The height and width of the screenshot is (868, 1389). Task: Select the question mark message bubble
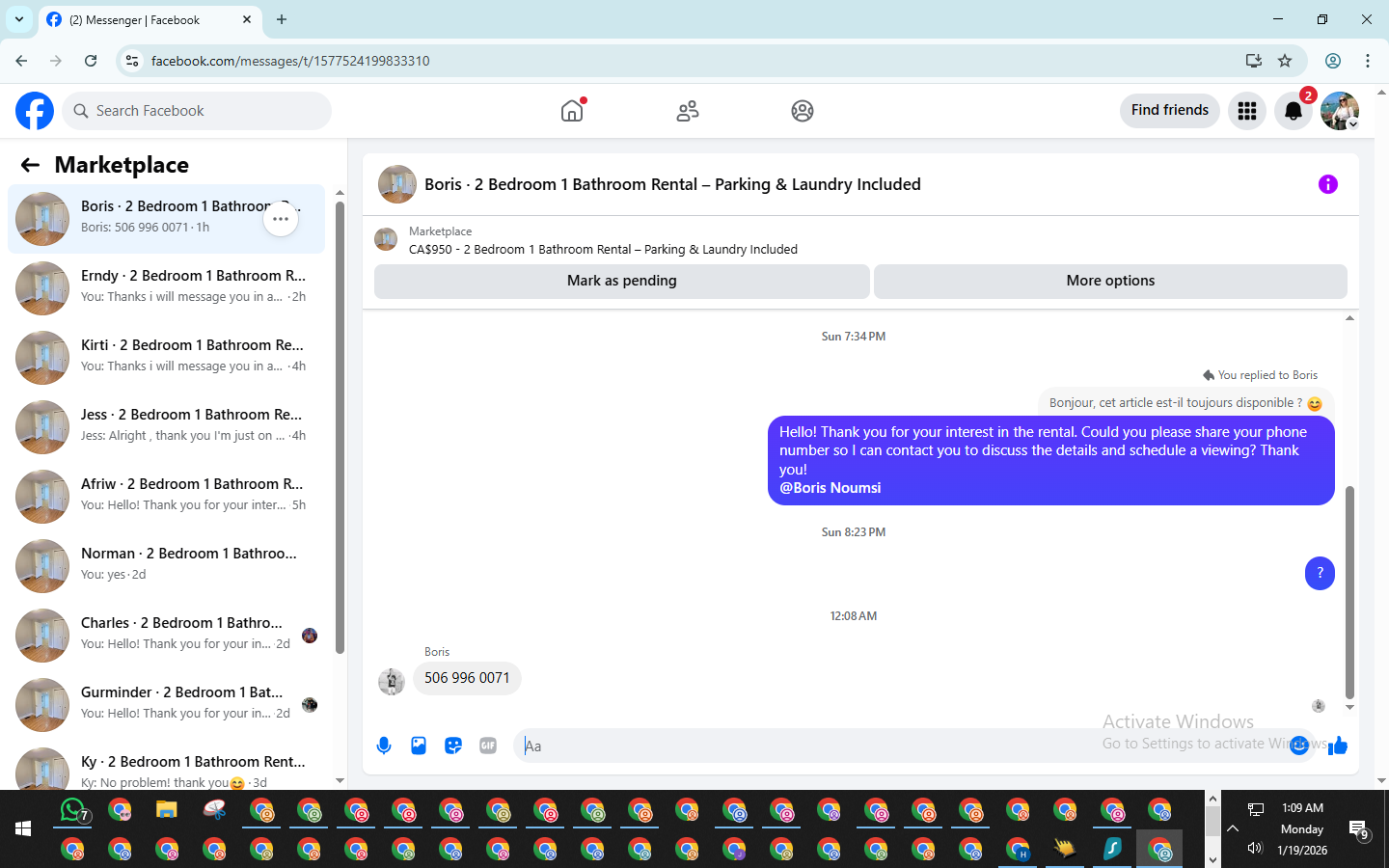point(1320,573)
